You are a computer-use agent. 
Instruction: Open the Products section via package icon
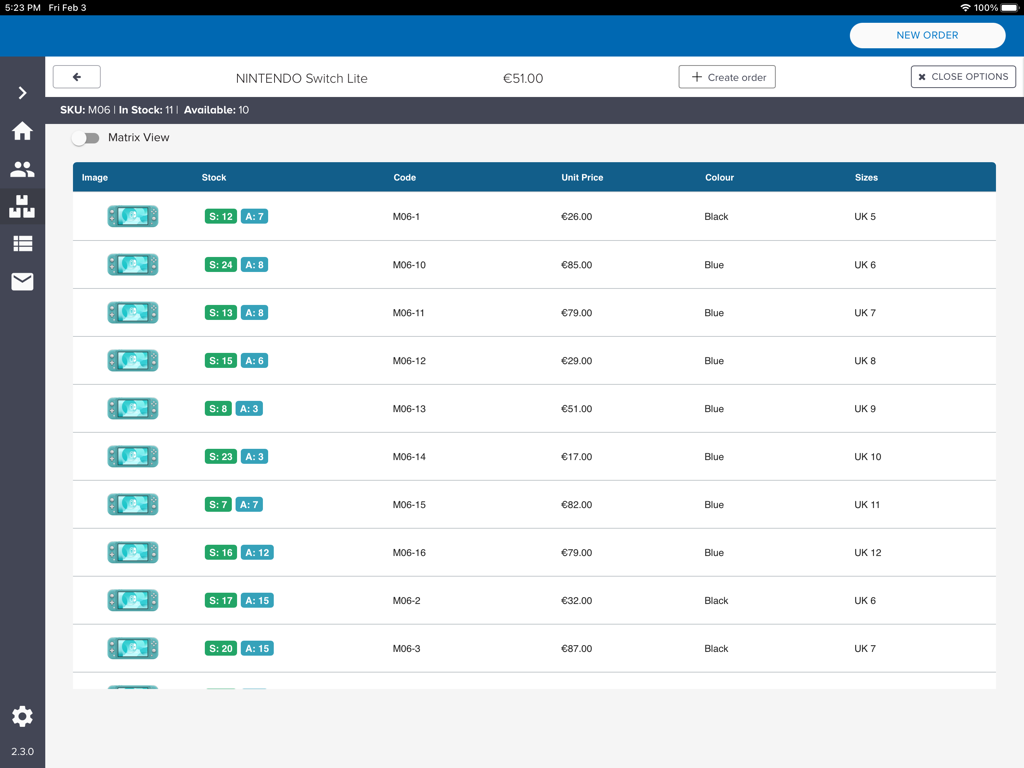coord(22,207)
